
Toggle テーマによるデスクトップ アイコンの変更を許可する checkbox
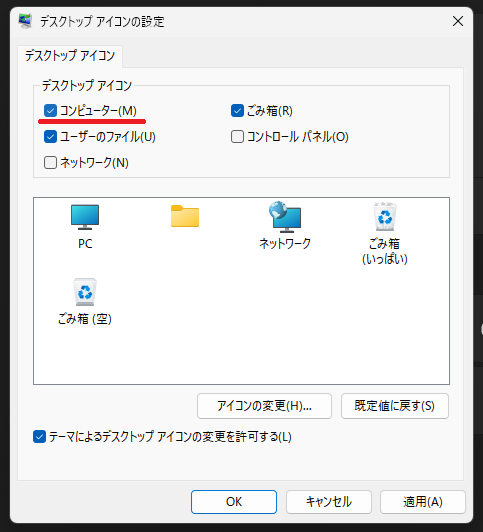coord(39,437)
